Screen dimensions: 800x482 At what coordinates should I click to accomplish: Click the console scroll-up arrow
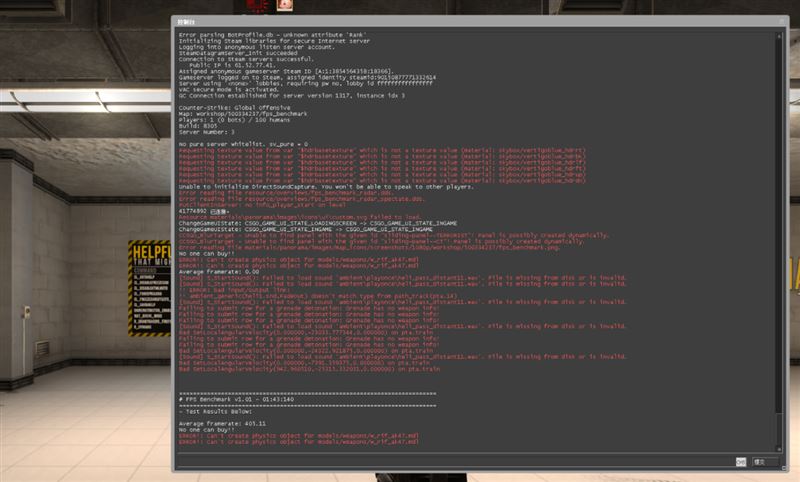coord(779,36)
